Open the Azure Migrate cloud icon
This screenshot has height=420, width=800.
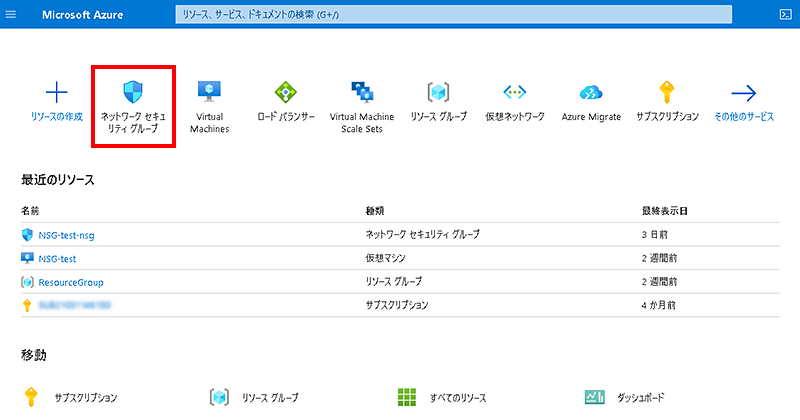[x=591, y=93]
